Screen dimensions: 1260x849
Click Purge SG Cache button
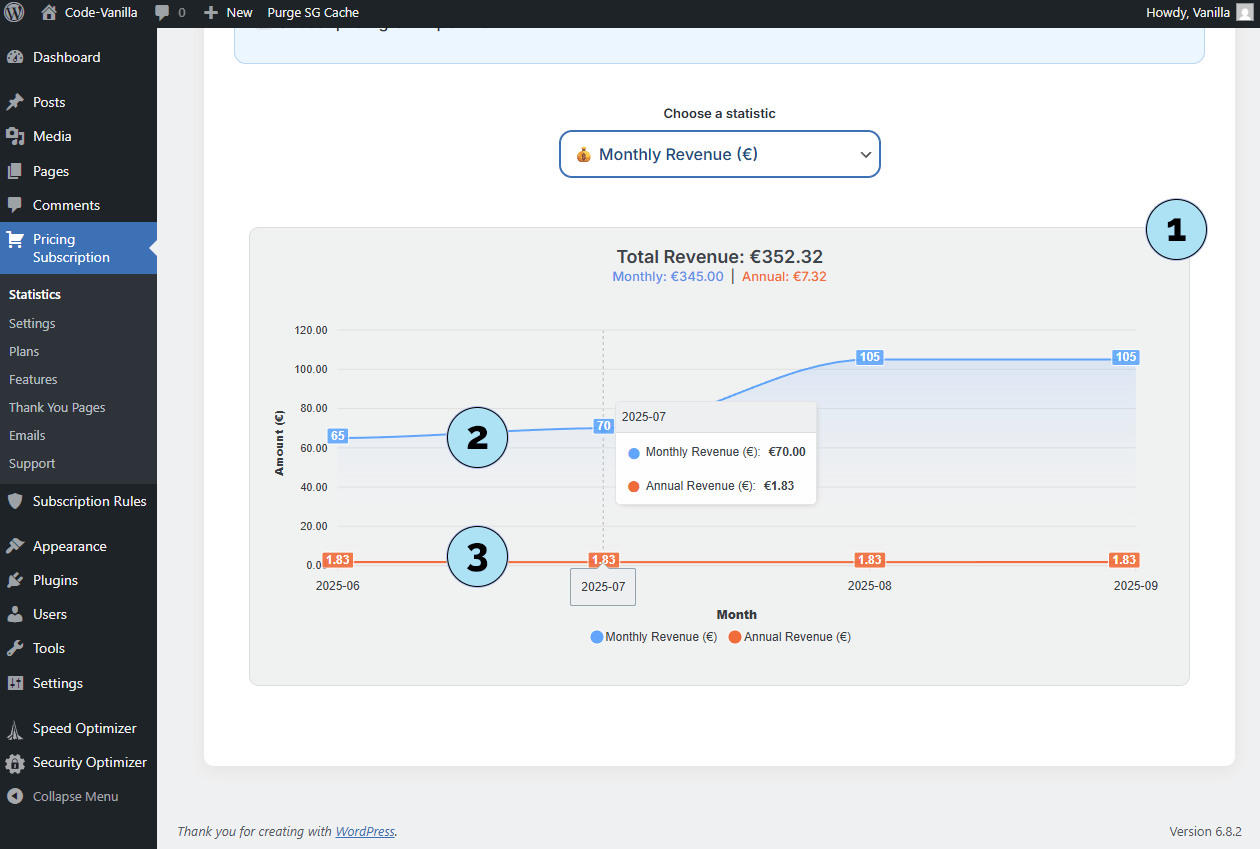point(313,13)
